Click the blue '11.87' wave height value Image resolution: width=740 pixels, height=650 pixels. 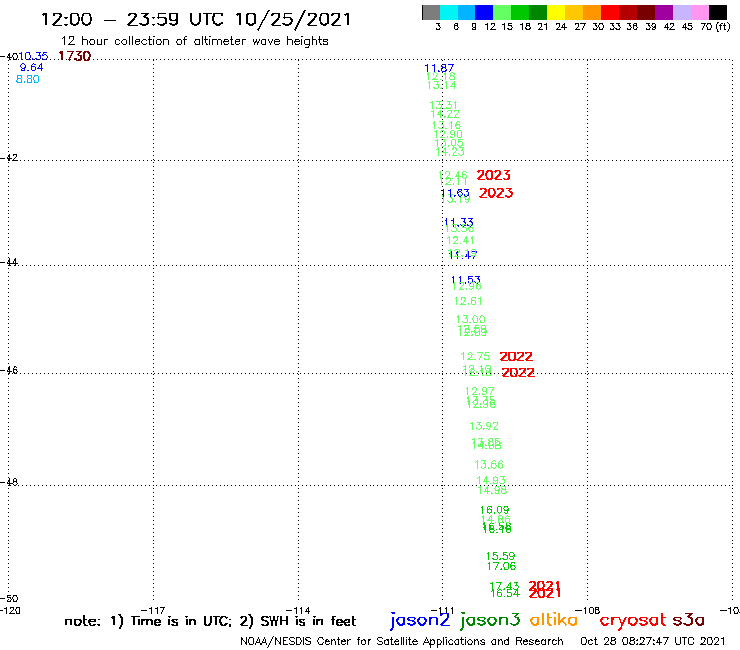point(439,68)
